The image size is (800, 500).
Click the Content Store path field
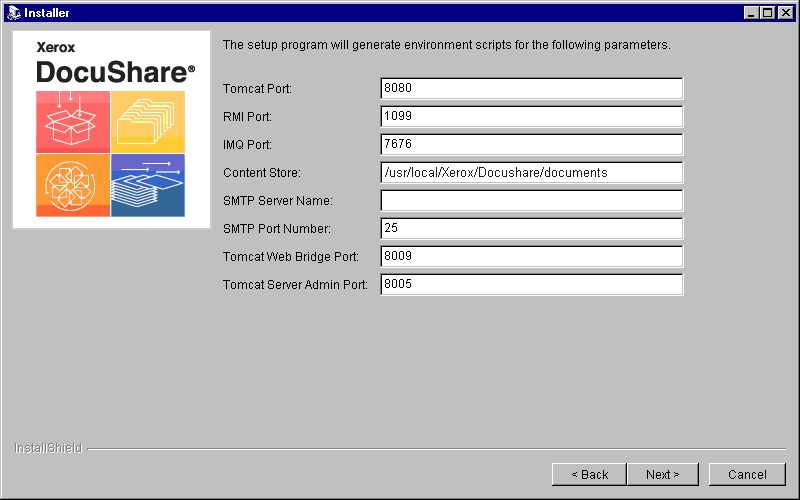(x=531, y=172)
